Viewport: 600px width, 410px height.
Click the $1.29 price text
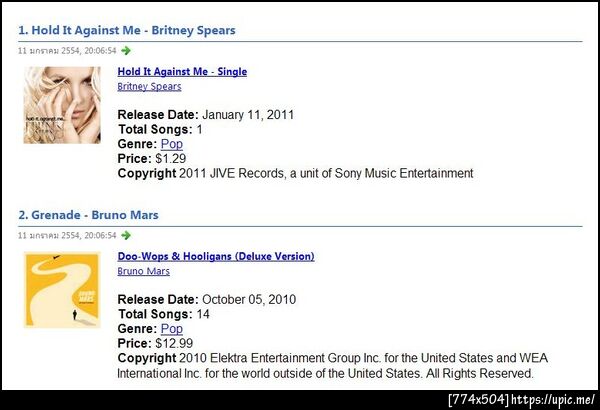click(171, 158)
